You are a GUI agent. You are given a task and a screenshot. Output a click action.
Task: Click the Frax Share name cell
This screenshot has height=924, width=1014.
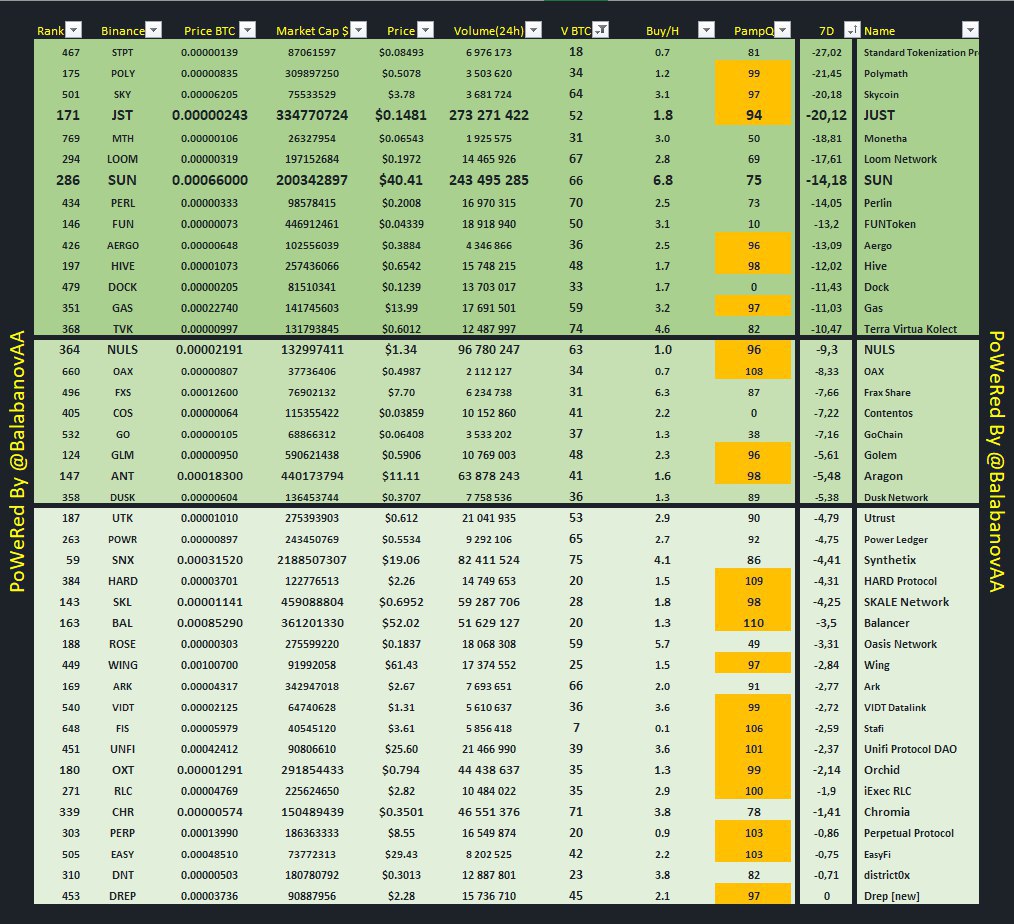click(x=887, y=392)
